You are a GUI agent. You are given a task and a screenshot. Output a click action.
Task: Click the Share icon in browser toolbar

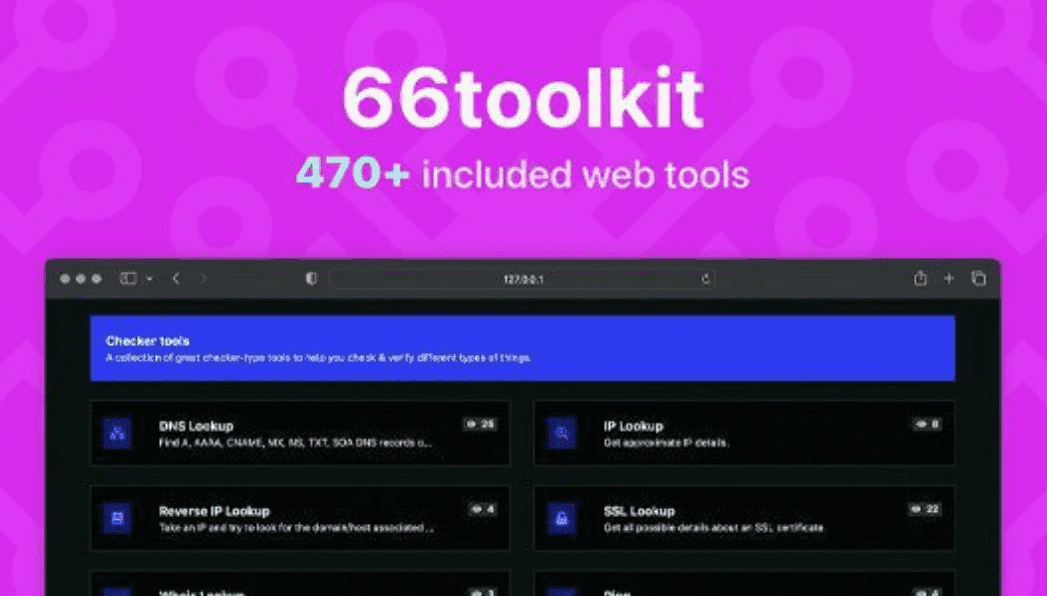click(920, 279)
